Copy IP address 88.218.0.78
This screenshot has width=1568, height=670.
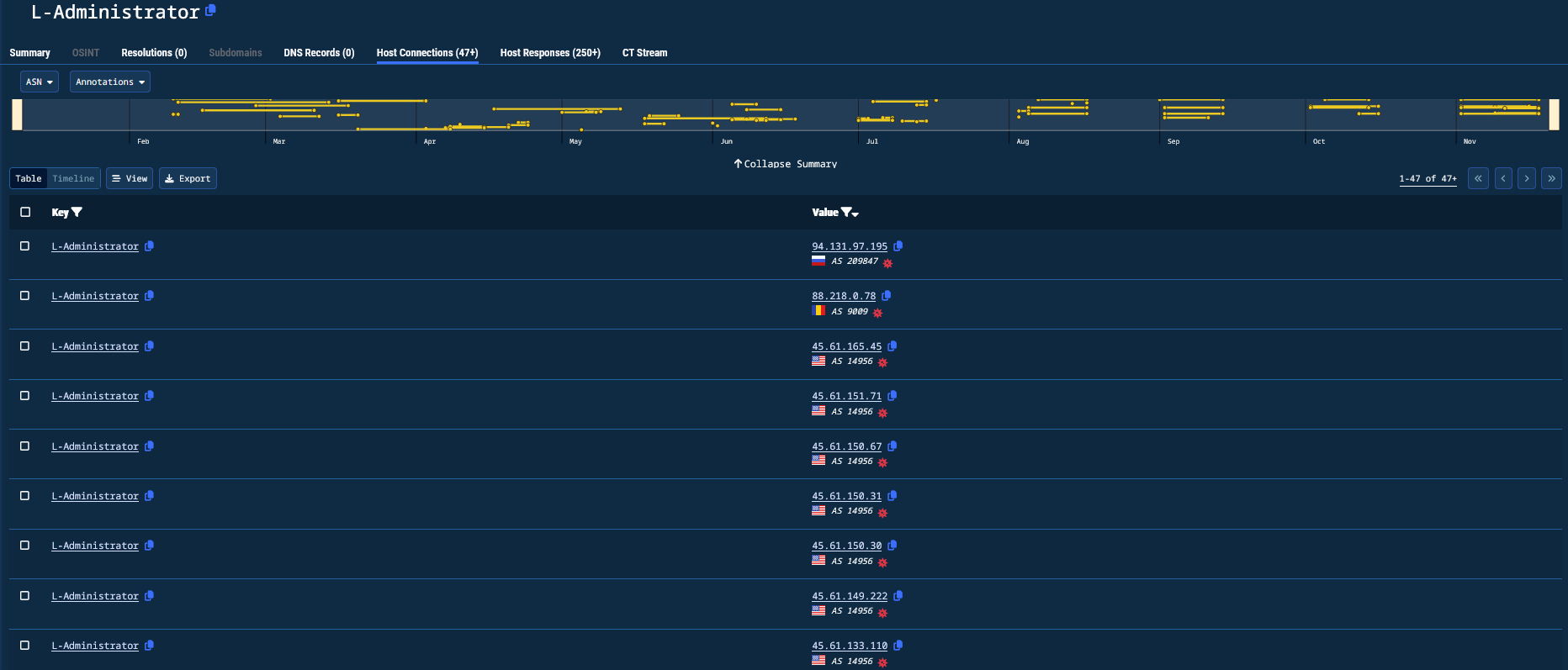coord(887,296)
